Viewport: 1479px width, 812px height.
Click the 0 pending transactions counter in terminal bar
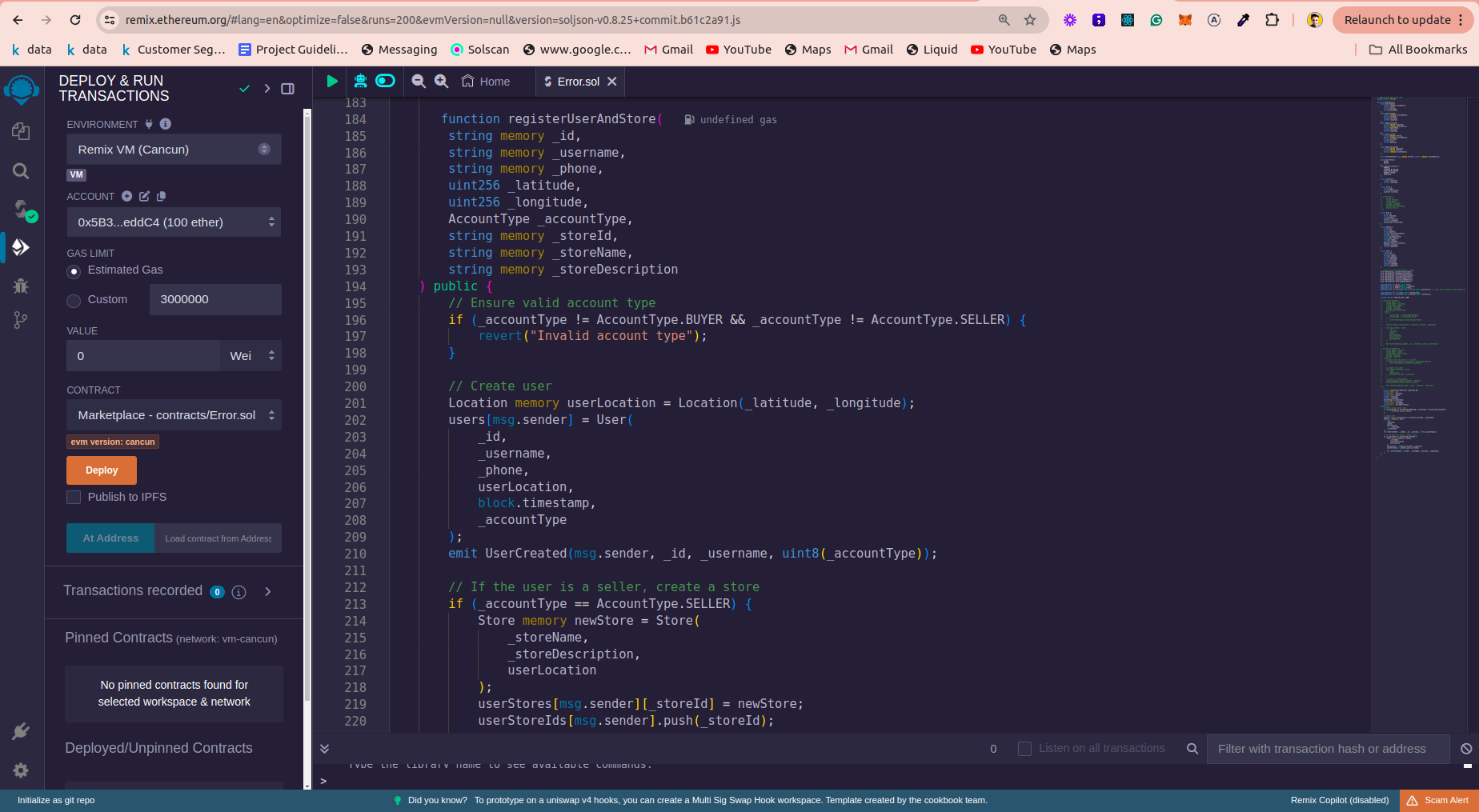(x=993, y=749)
